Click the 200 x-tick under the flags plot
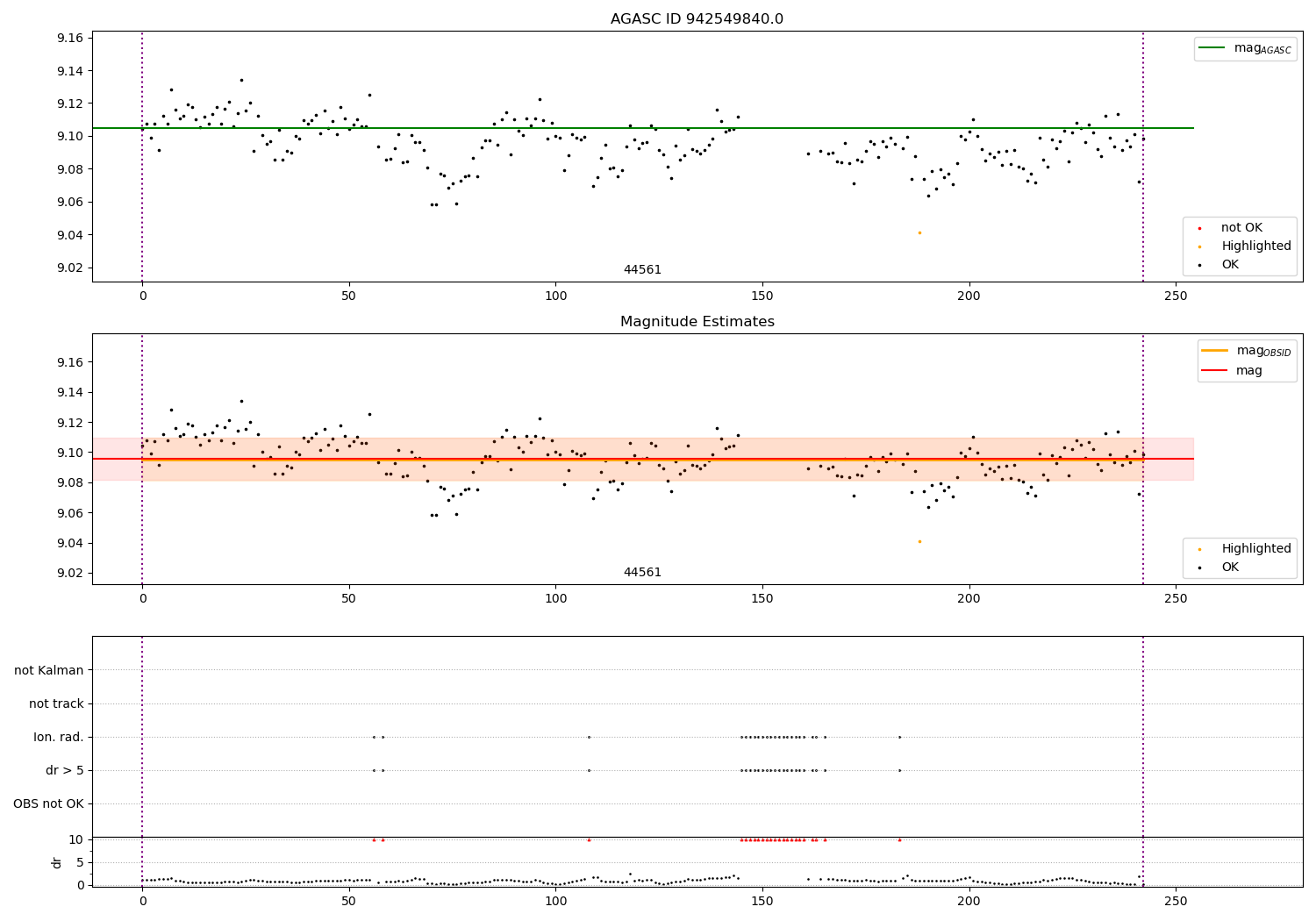 tap(969, 901)
